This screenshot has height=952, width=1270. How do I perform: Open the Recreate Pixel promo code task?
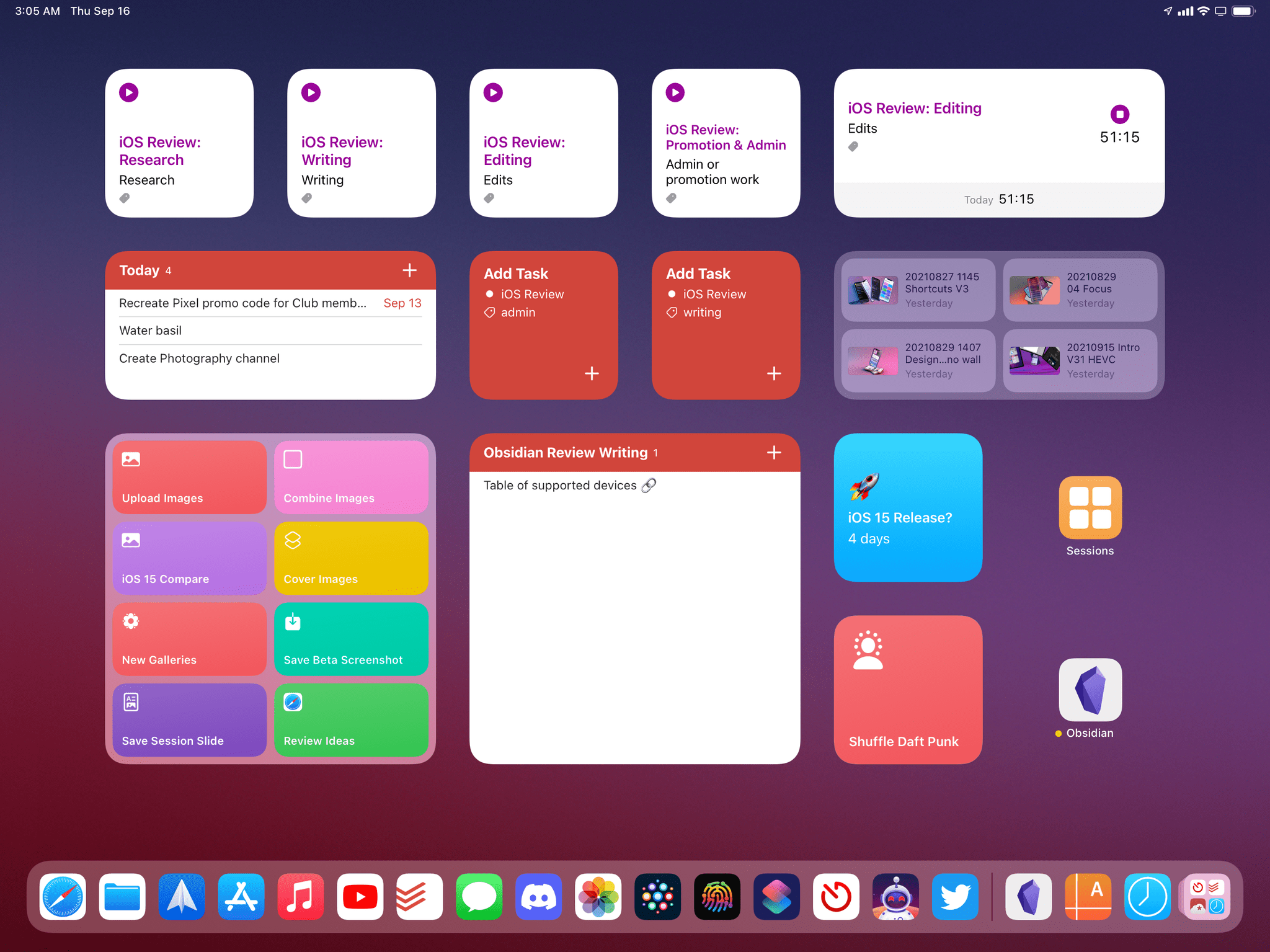click(270, 303)
